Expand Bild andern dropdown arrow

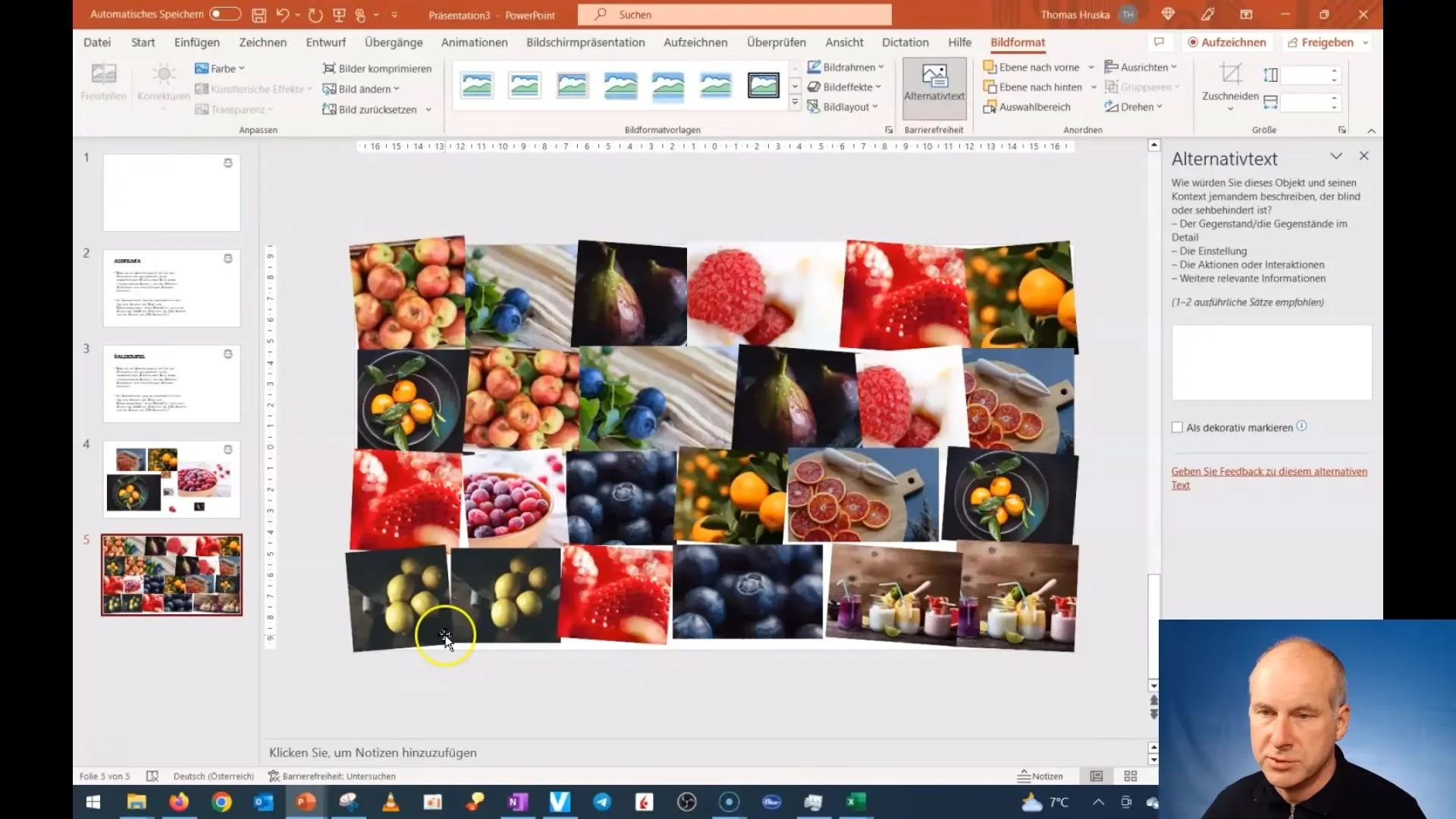[x=399, y=89]
